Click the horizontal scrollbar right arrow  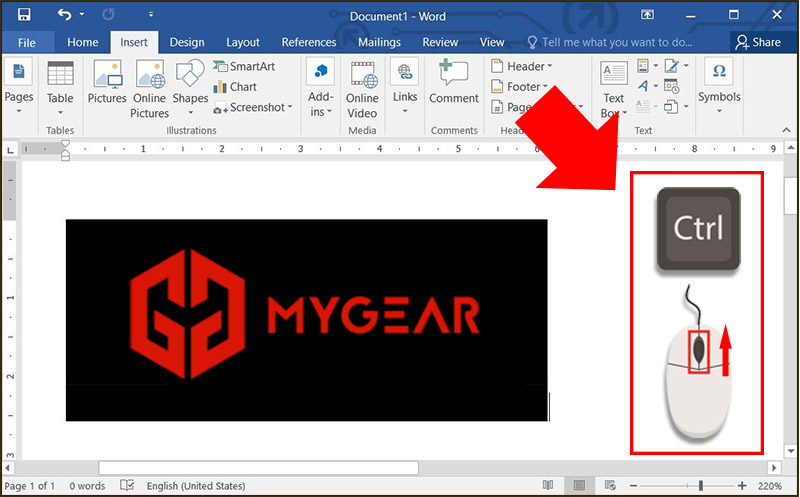[774, 467]
